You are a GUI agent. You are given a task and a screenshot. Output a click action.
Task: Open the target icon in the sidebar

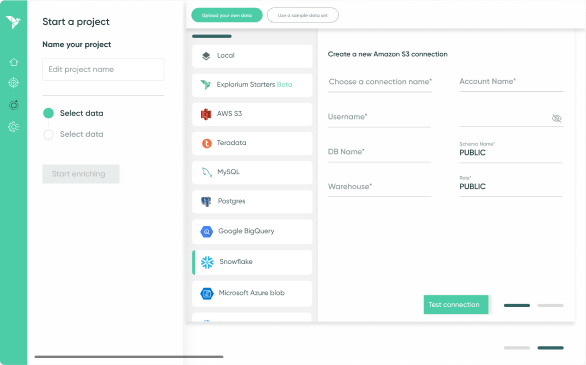[x=13, y=83]
